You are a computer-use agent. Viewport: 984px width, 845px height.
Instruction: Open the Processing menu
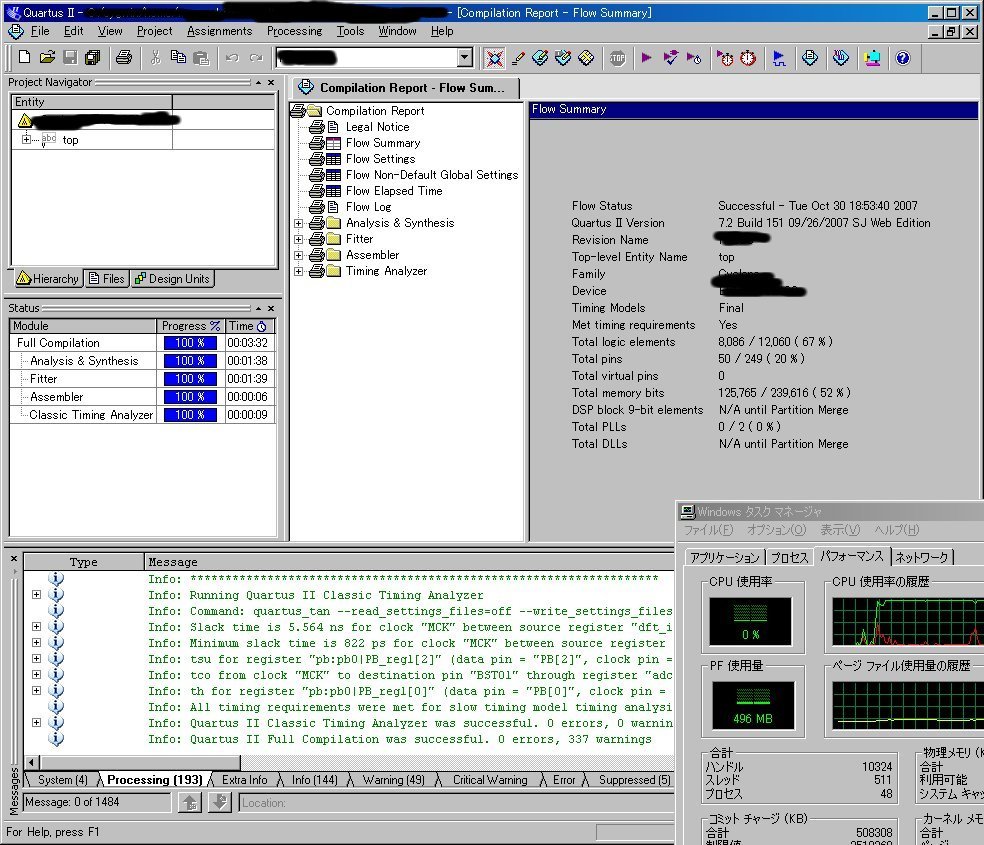(294, 31)
